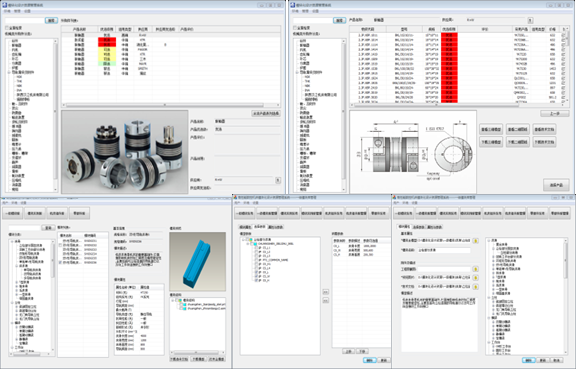Viewport: 576px width, 369px height.
Task: Click the yellow browse icon beside the empty engineering drawing field
Action: 475,269
